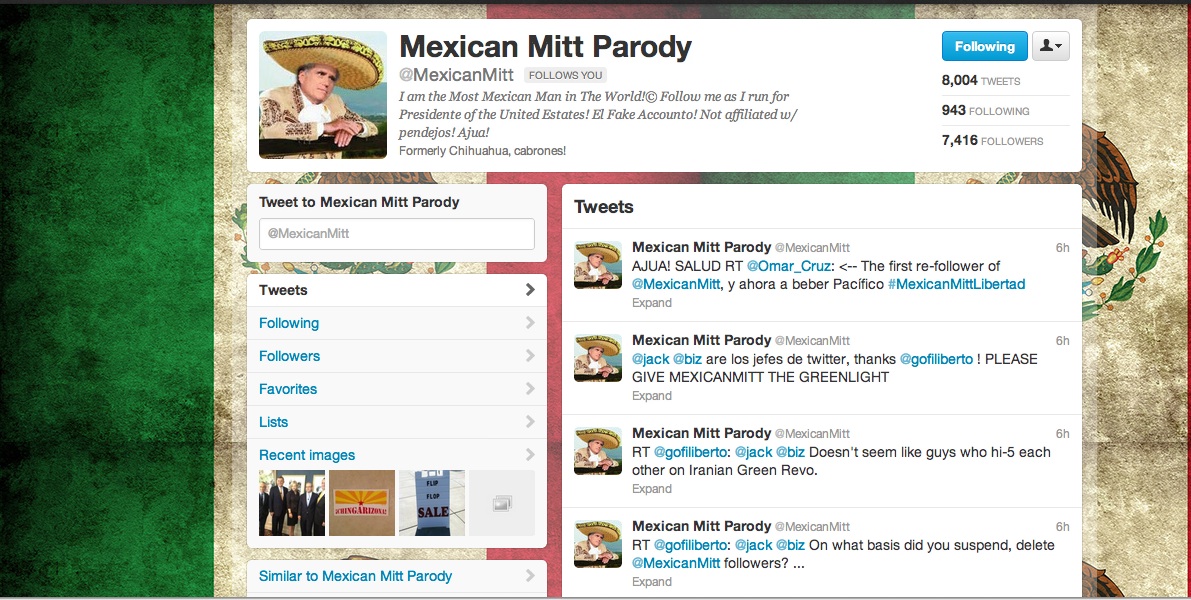View the 8,004 Tweets count
Image resolution: width=1191 pixels, height=600 pixels.
click(981, 81)
